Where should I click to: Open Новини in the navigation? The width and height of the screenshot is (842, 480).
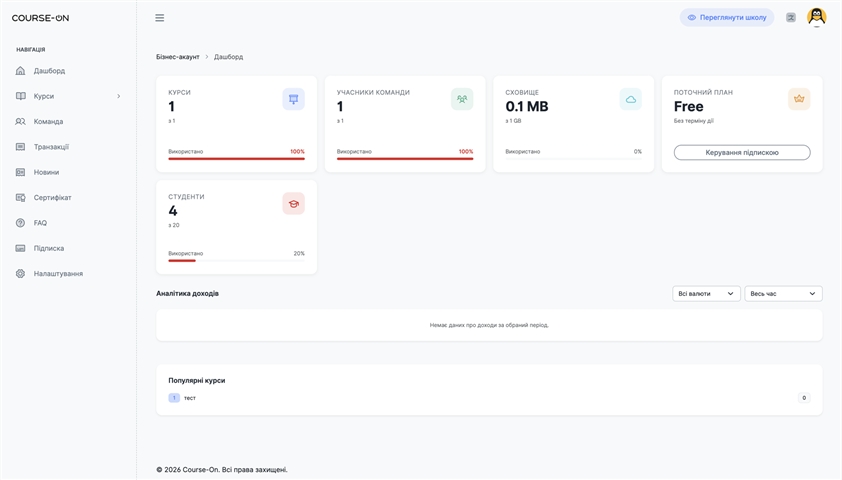[x=46, y=172]
